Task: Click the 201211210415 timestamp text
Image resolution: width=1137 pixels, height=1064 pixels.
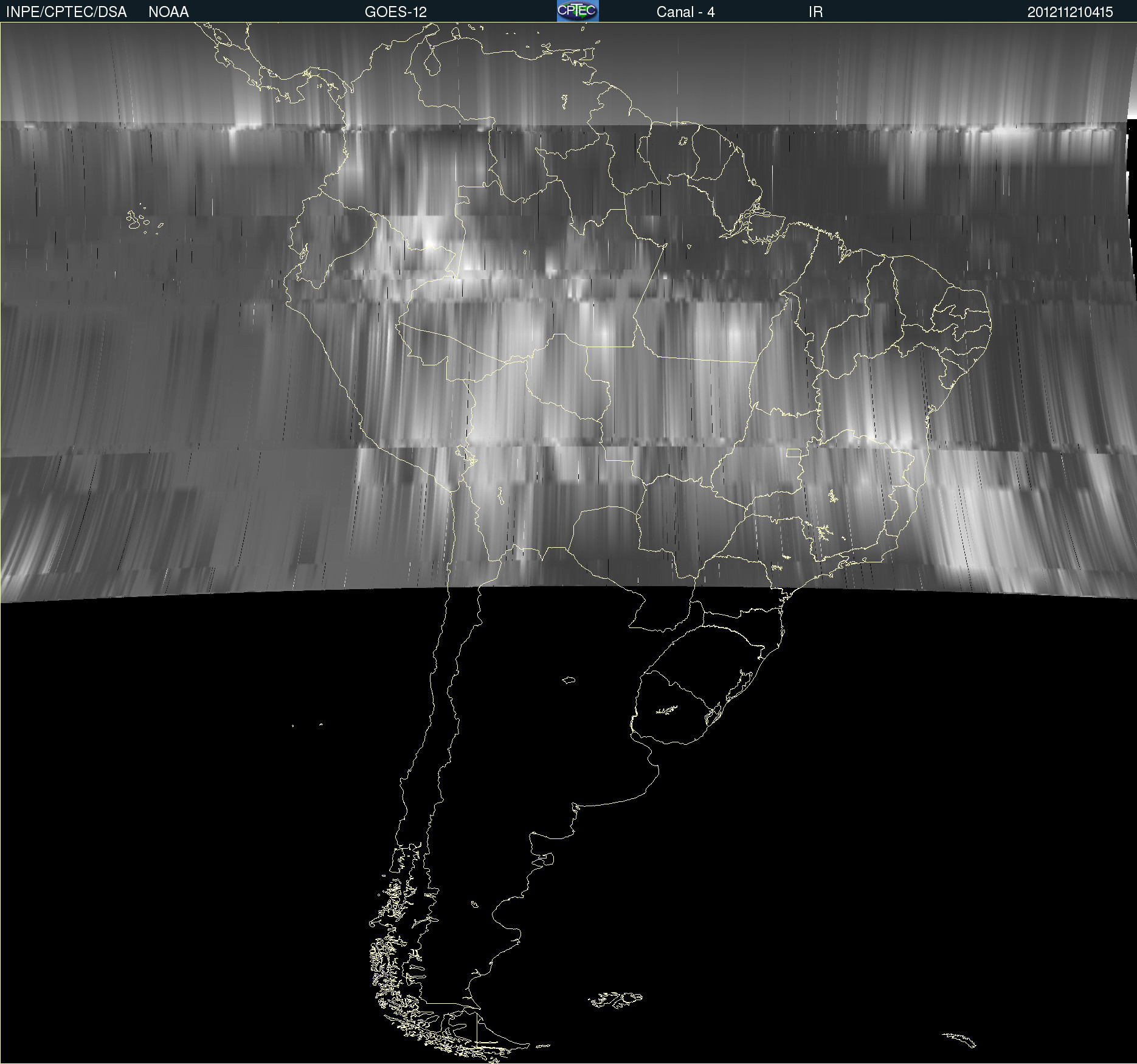Action: coord(1070,12)
